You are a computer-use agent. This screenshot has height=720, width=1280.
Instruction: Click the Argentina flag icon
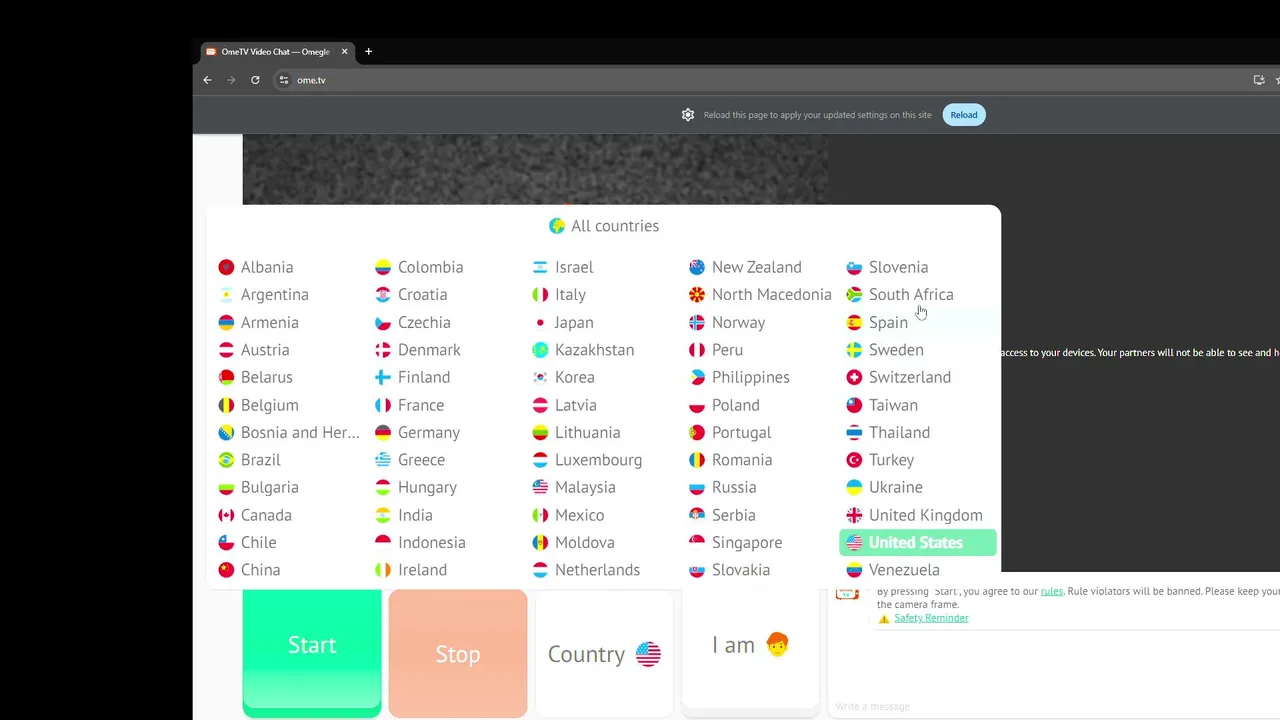coord(226,295)
